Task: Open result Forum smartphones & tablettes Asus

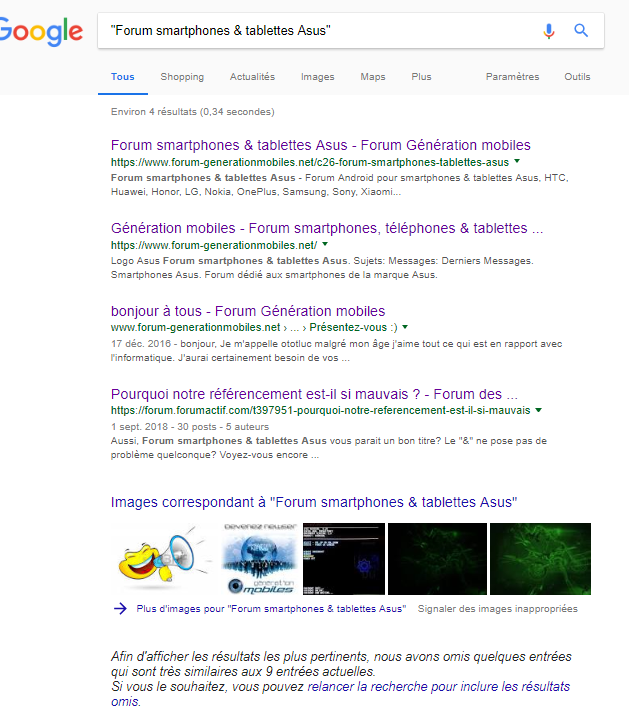Action: pos(321,145)
